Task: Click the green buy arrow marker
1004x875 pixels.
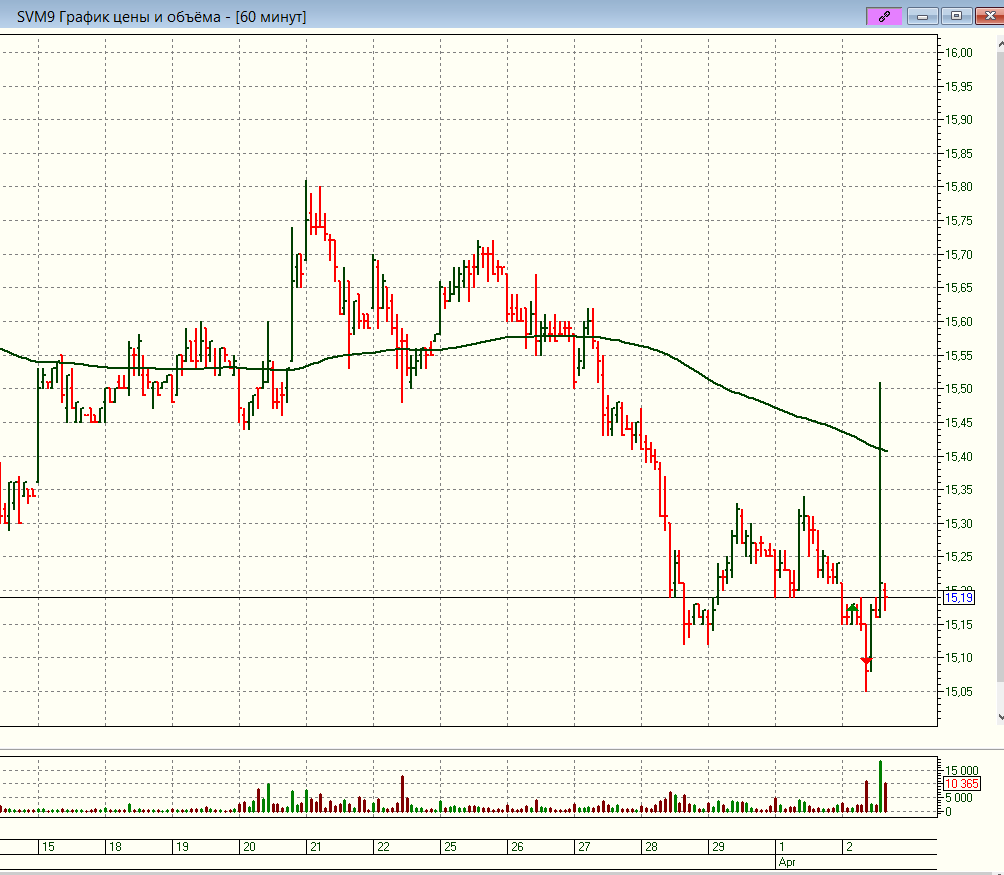Action: pyautogui.click(x=852, y=608)
